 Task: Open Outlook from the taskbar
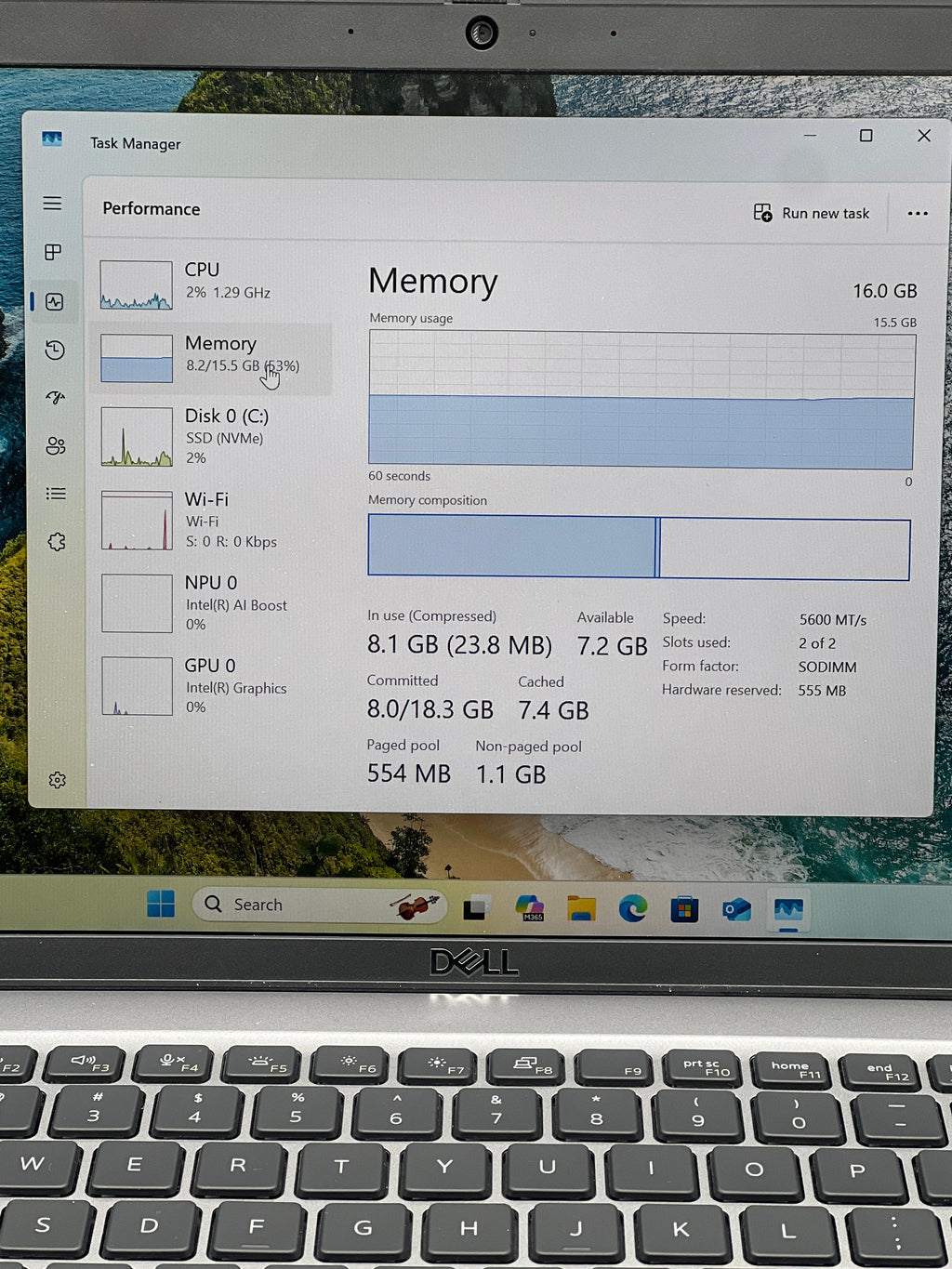(736, 909)
